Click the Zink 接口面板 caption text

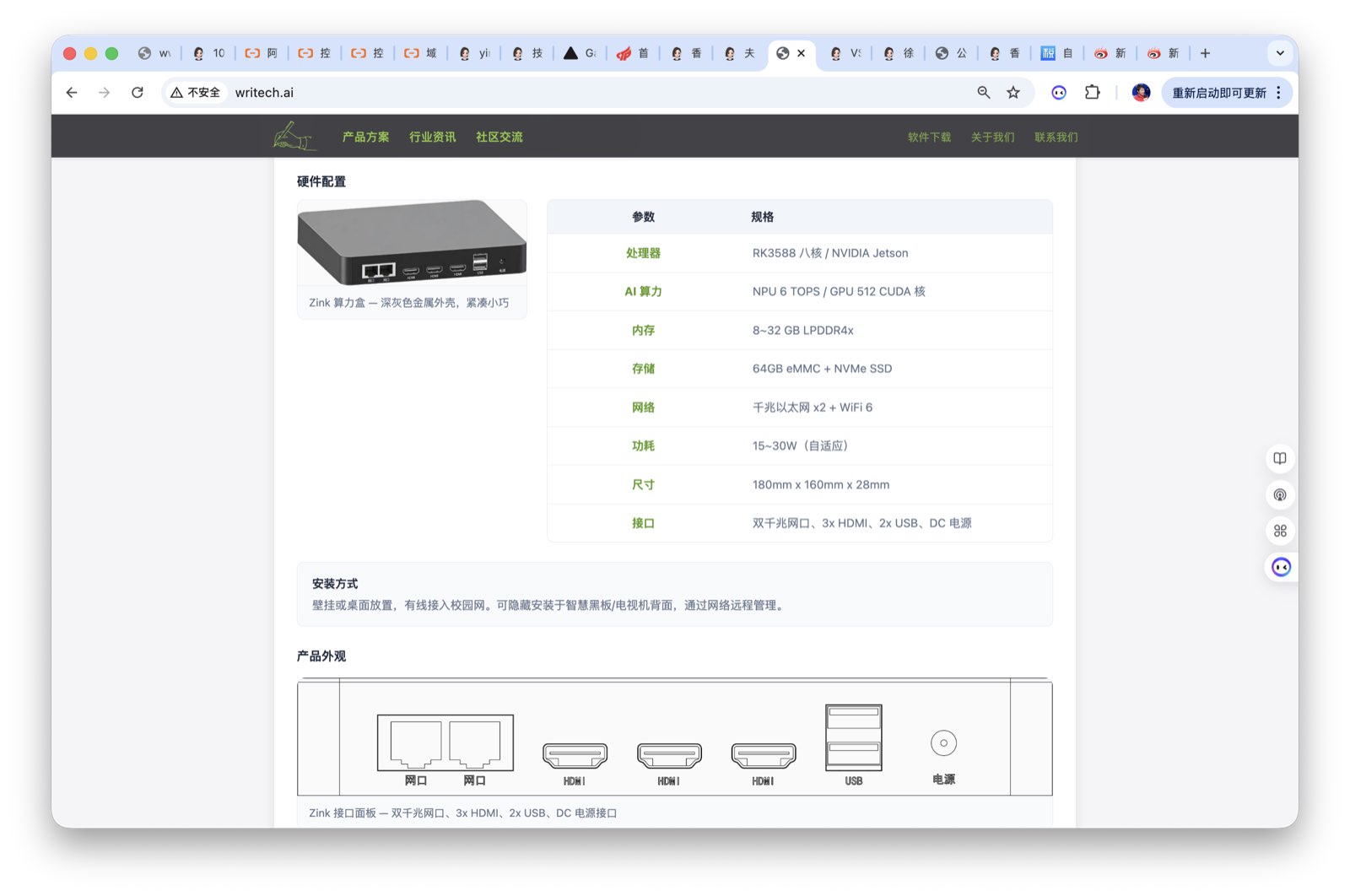pyautogui.click(x=462, y=813)
